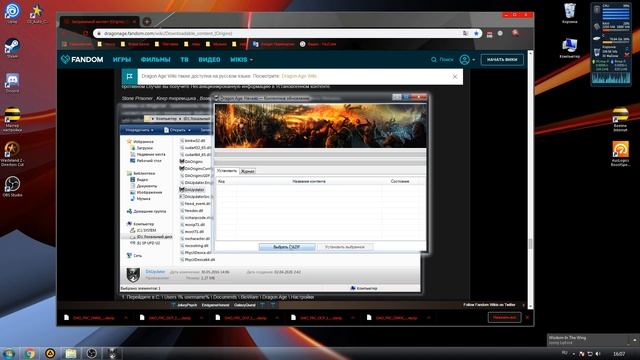The image size is (640, 360).
Task: Bookmark the page with the star icon
Action: pyautogui.click(x=476, y=33)
